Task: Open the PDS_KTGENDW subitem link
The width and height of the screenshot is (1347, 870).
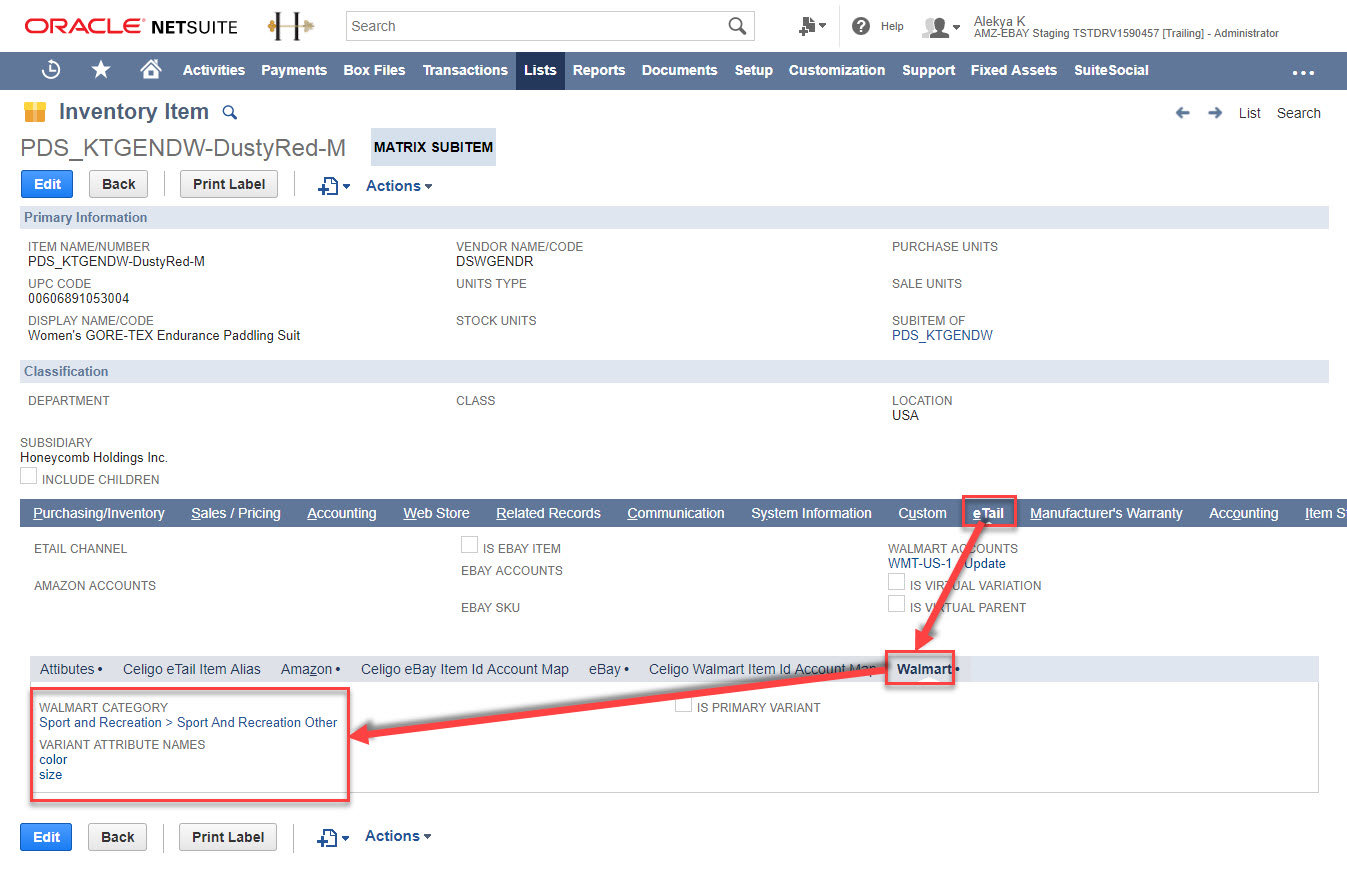Action: click(942, 336)
